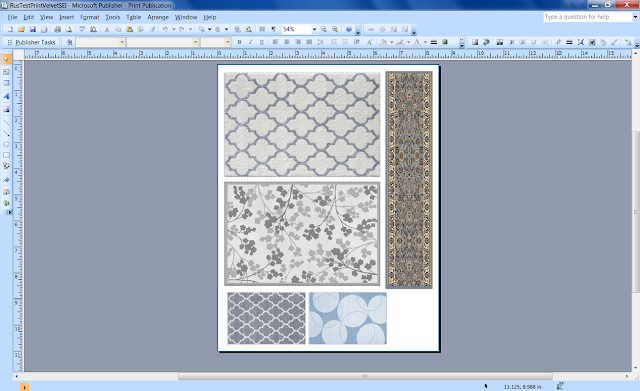The height and width of the screenshot is (391, 640).
Task: Toggle Center text alignment
Action: [x=287, y=42]
